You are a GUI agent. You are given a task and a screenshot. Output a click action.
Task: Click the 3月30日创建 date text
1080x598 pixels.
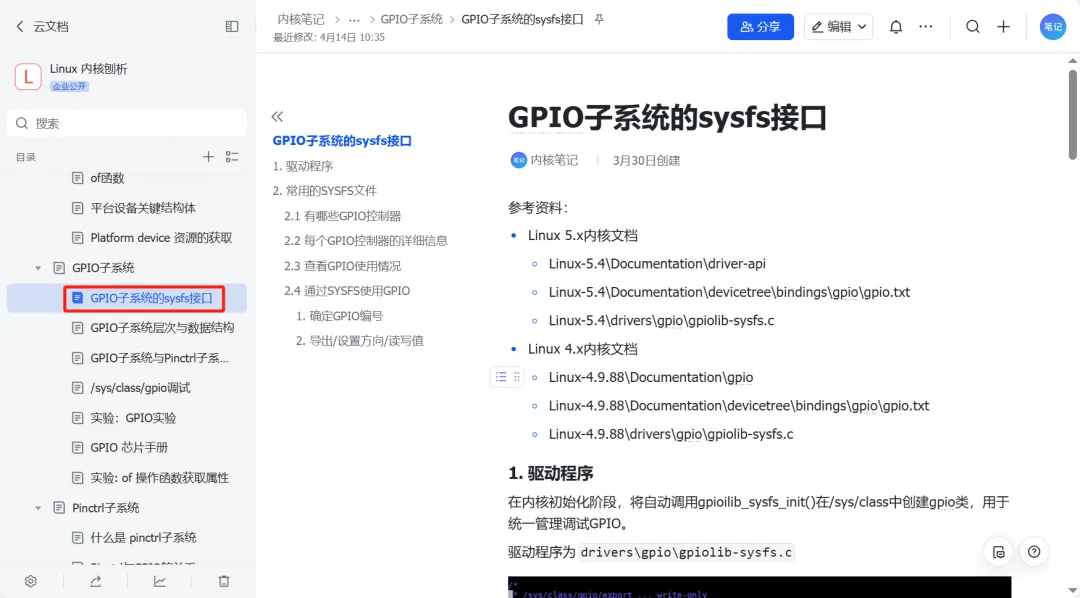(647, 161)
